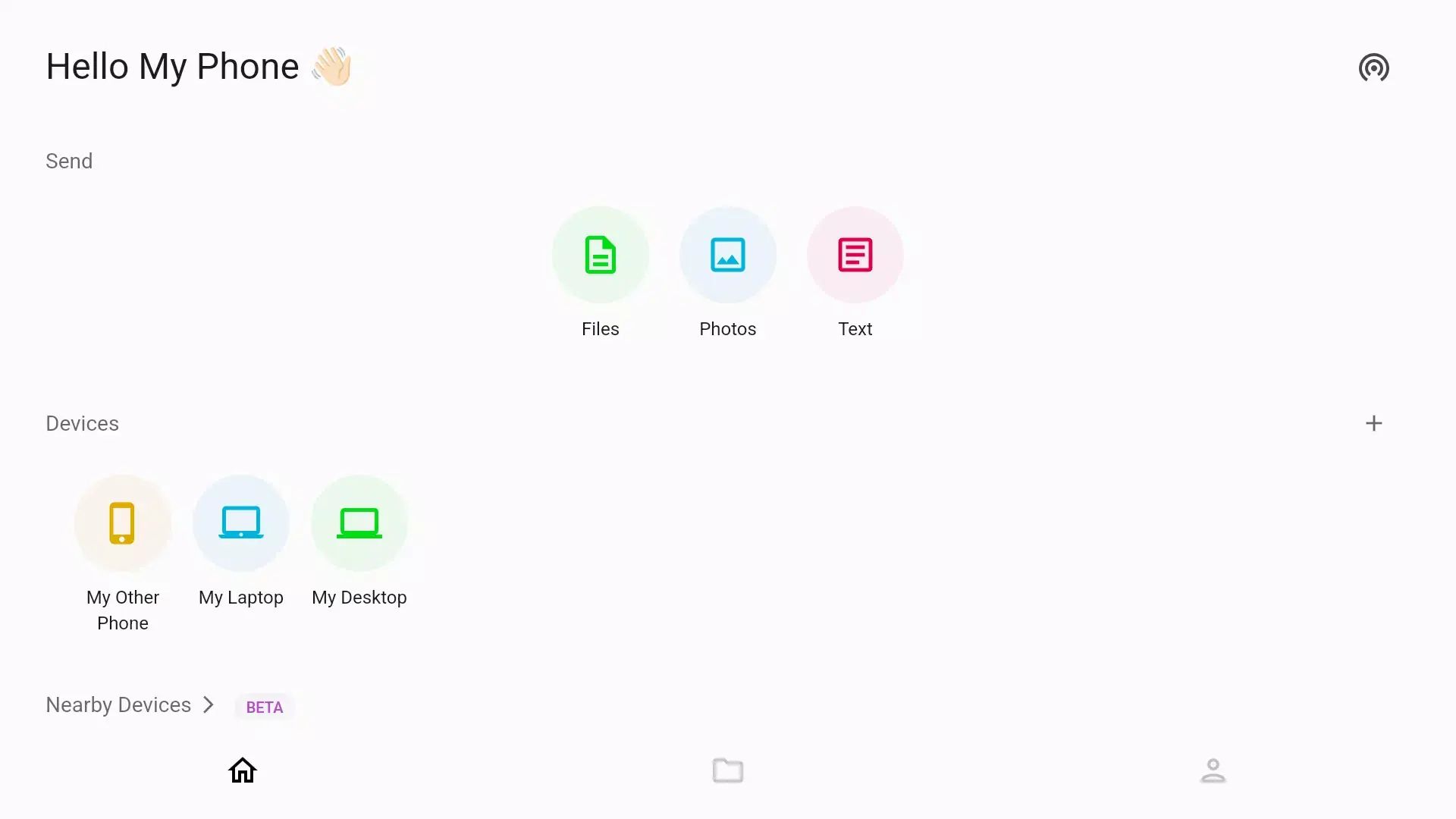Image resolution: width=1456 pixels, height=819 pixels.
Task: Select the Photos send icon
Action: [x=727, y=255]
